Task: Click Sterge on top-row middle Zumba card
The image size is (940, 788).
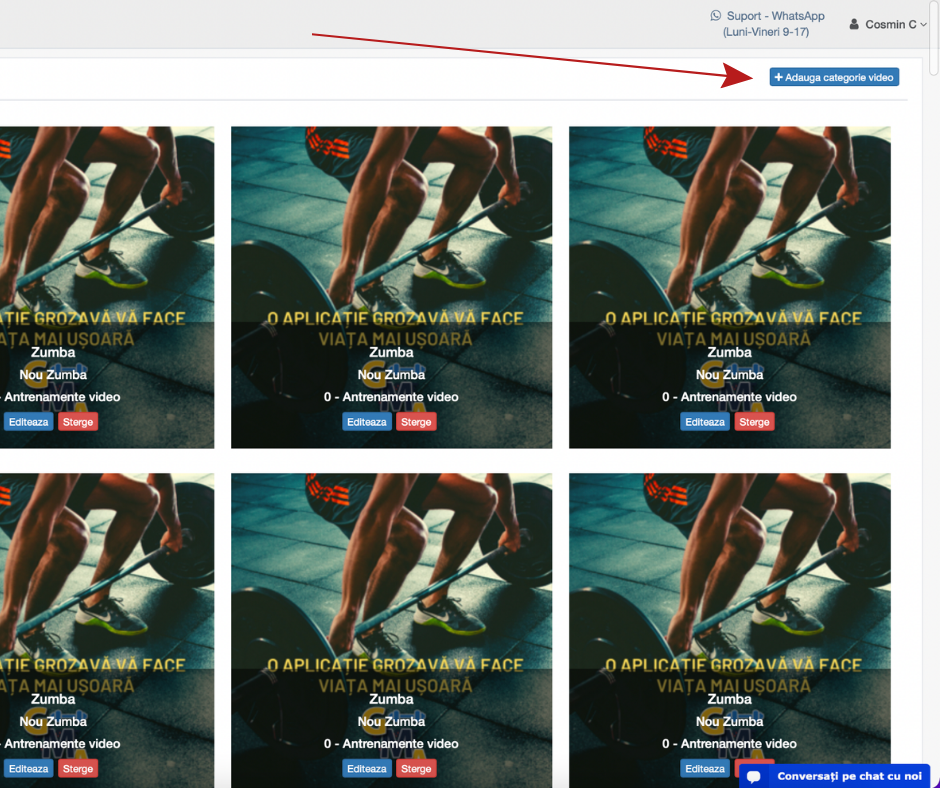Action: point(416,422)
